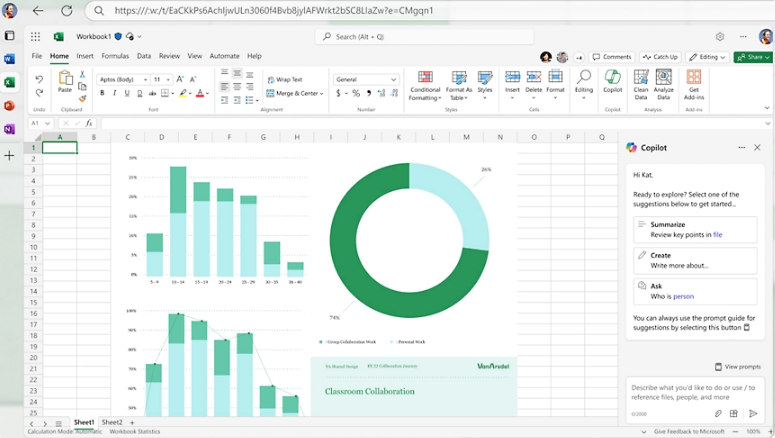Open Get Add-ins
Screen dimensions: 775x438
(694, 85)
